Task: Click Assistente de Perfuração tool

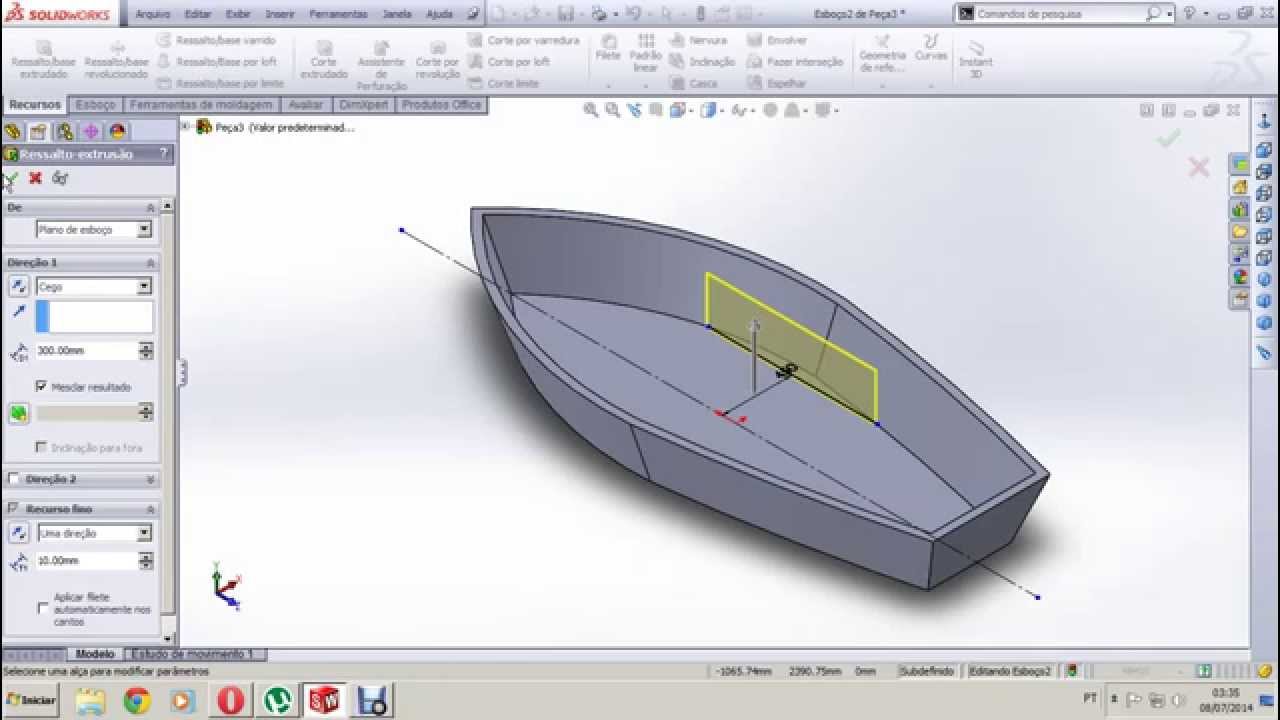Action: [x=381, y=65]
